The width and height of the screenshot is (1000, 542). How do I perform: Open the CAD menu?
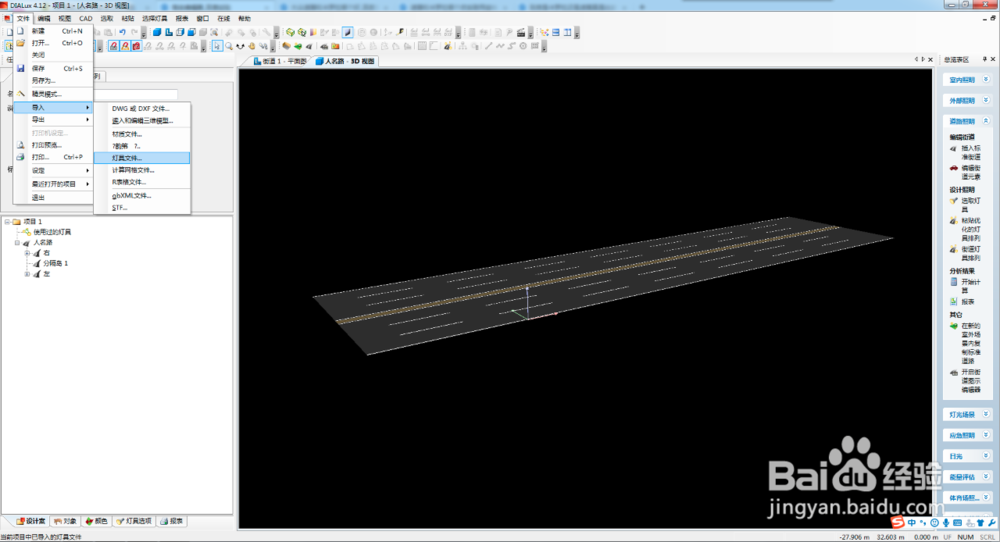[85, 18]
